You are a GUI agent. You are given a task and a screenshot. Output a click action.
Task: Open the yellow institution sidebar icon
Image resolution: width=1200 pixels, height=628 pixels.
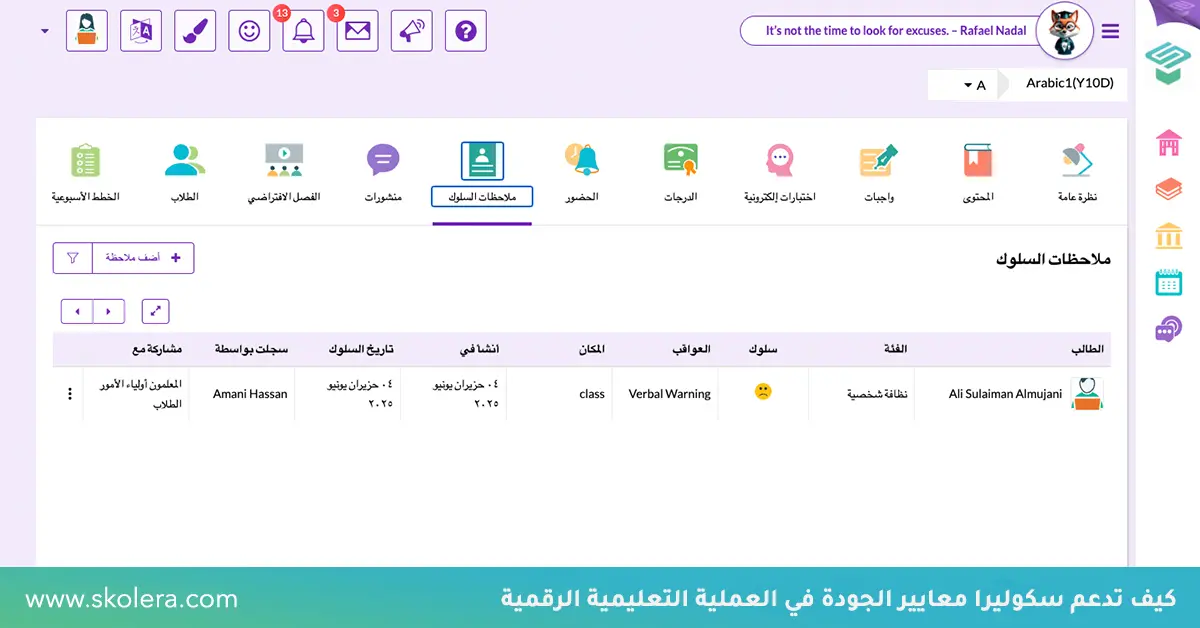(x=1168, y=236)
